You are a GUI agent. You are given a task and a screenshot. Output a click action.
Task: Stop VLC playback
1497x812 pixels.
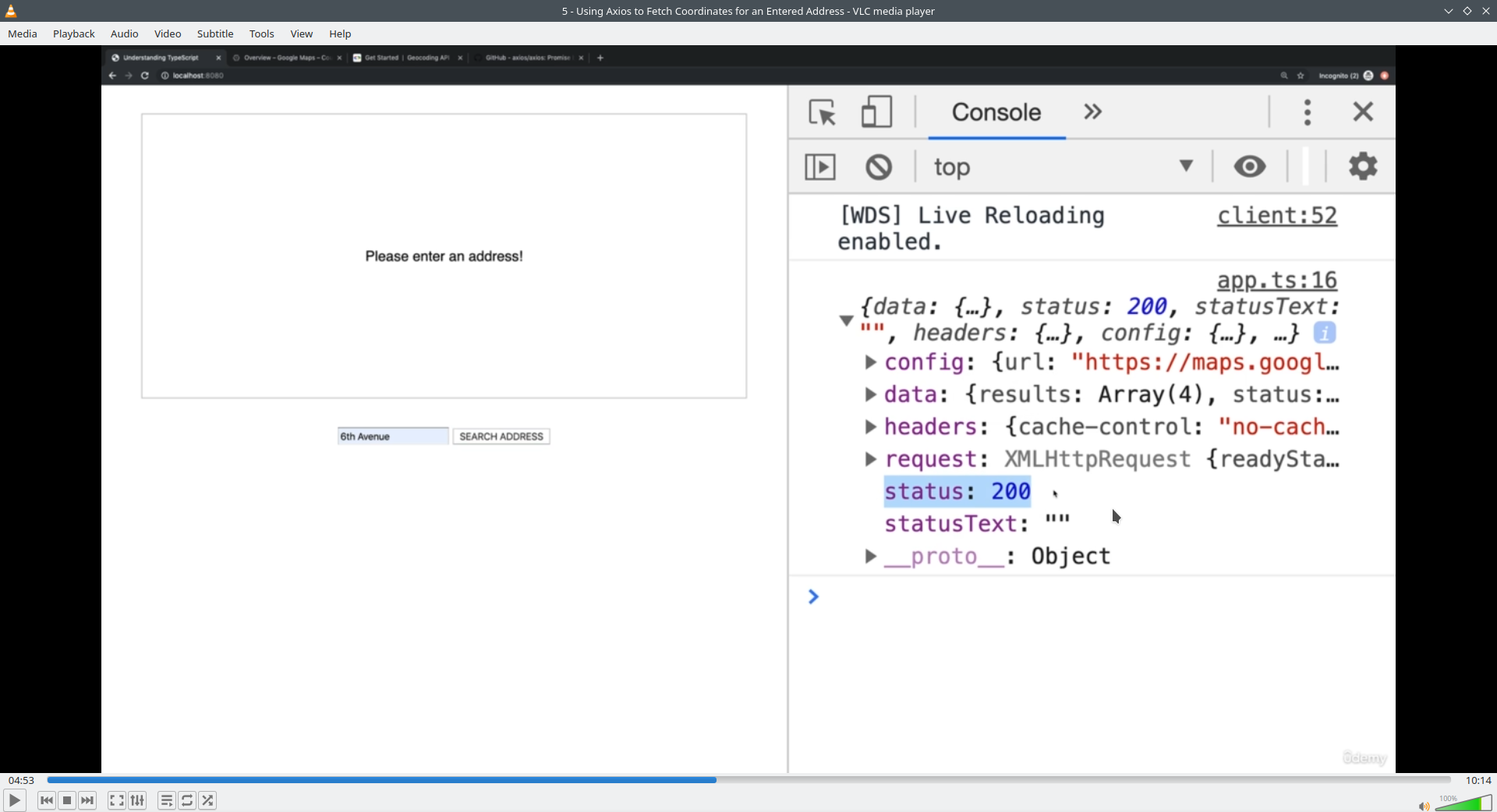coord(67,800)
